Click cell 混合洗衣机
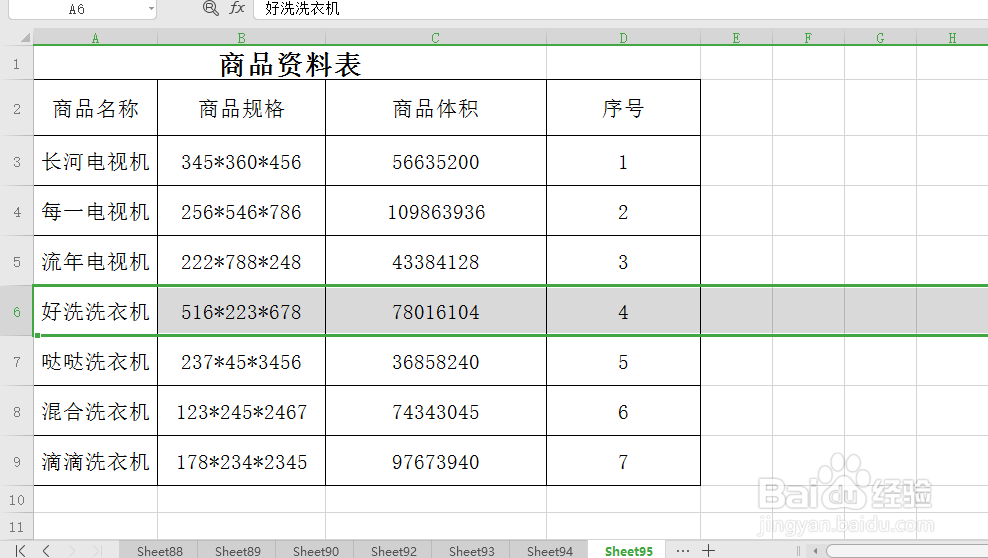This screenshot has width=988, height=558. point(95,411)
